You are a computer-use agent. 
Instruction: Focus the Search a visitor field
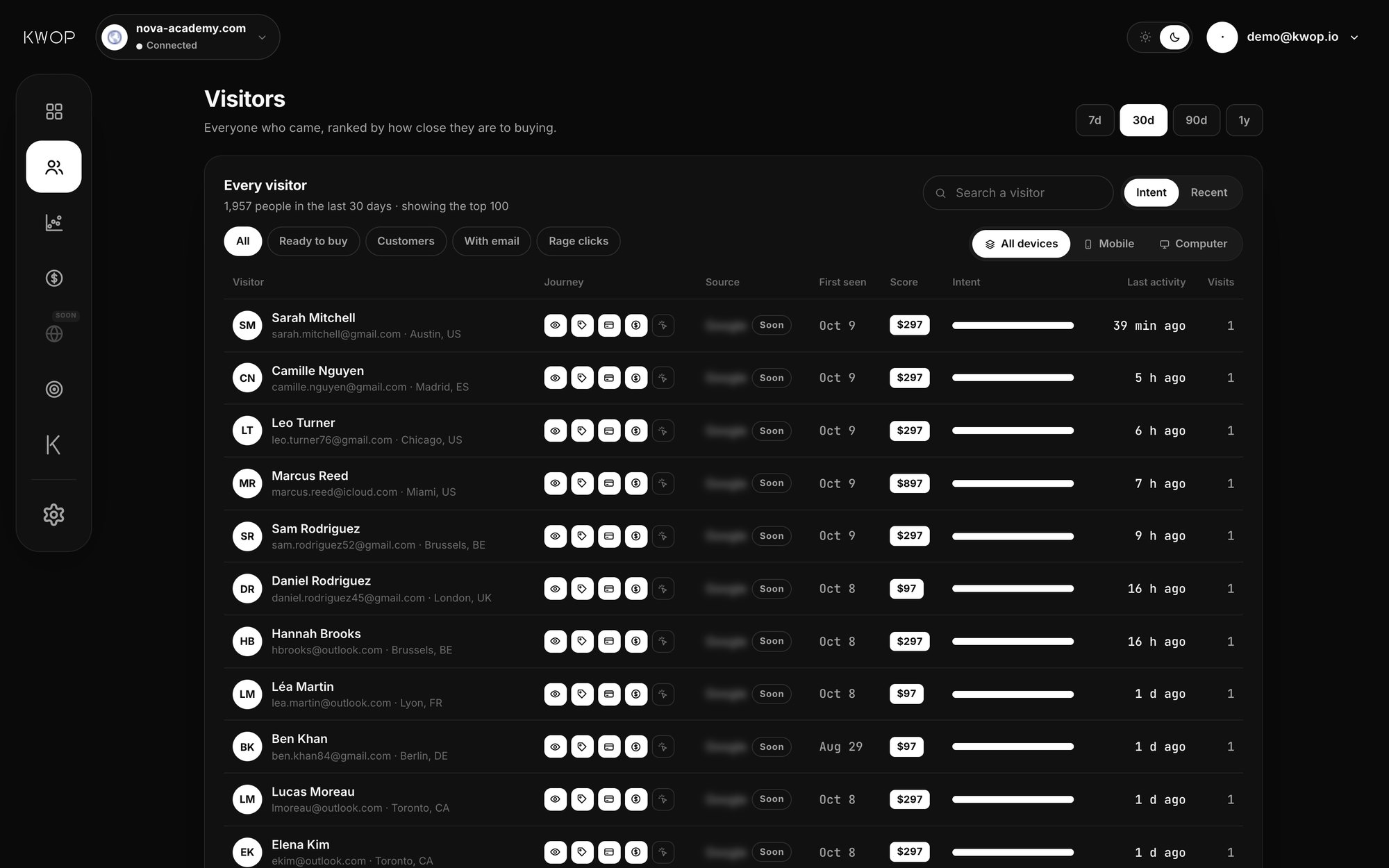[x=1017, y=192]
